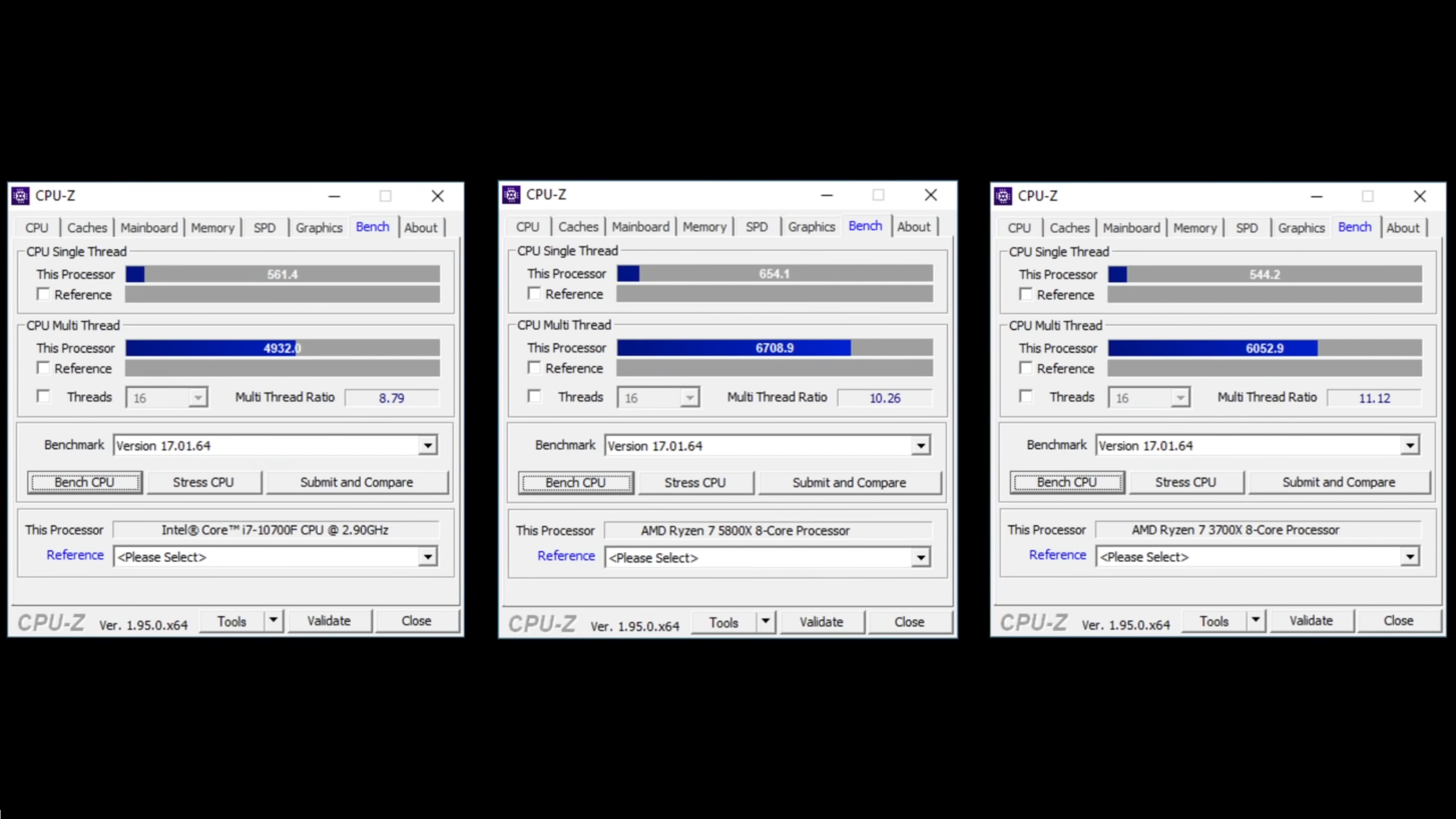Click the single thread score bar showing 544.2
Screen dimensions: 1456x819
(x=1265, y=275)
